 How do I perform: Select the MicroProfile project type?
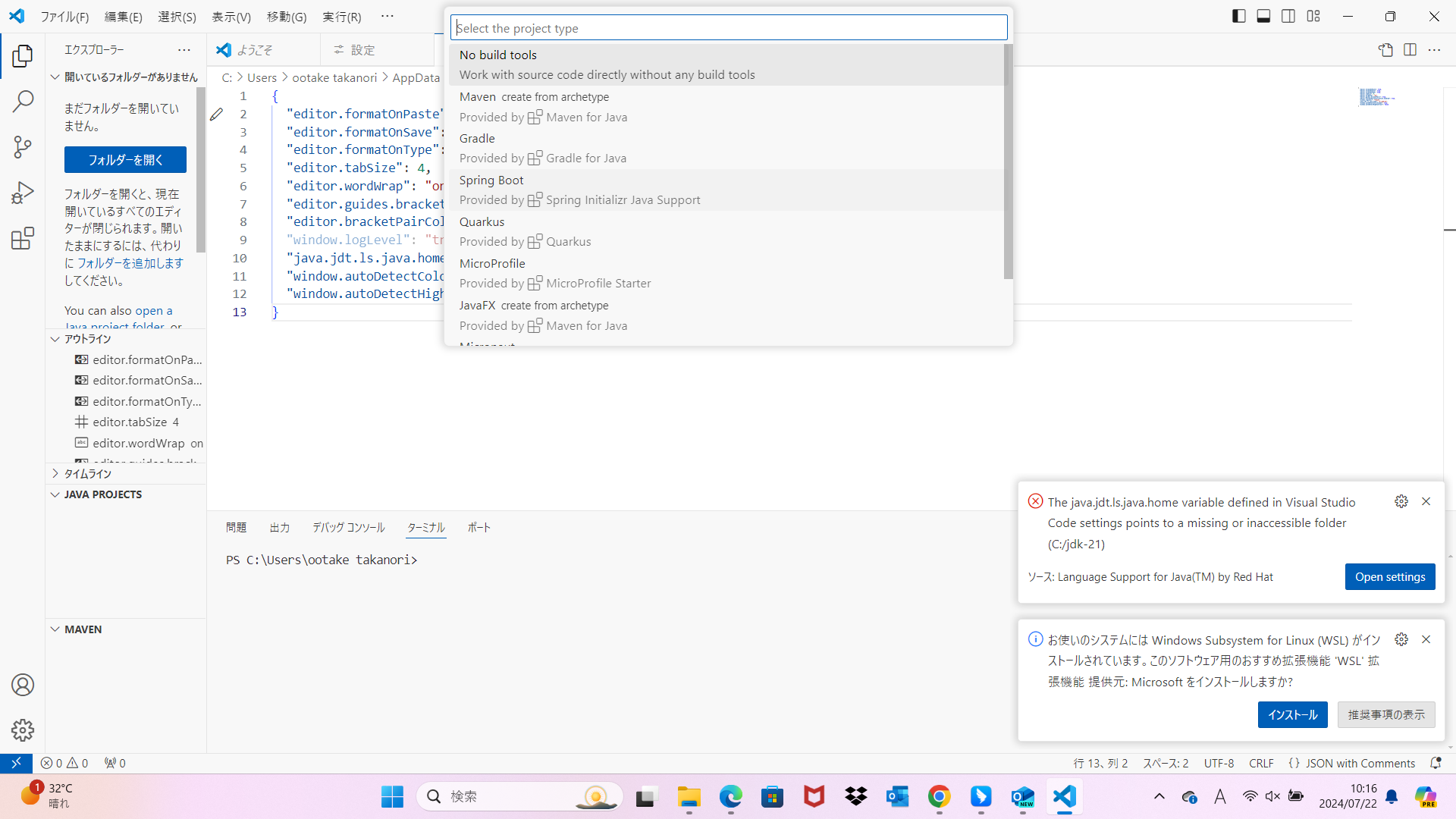coord(726,273)
